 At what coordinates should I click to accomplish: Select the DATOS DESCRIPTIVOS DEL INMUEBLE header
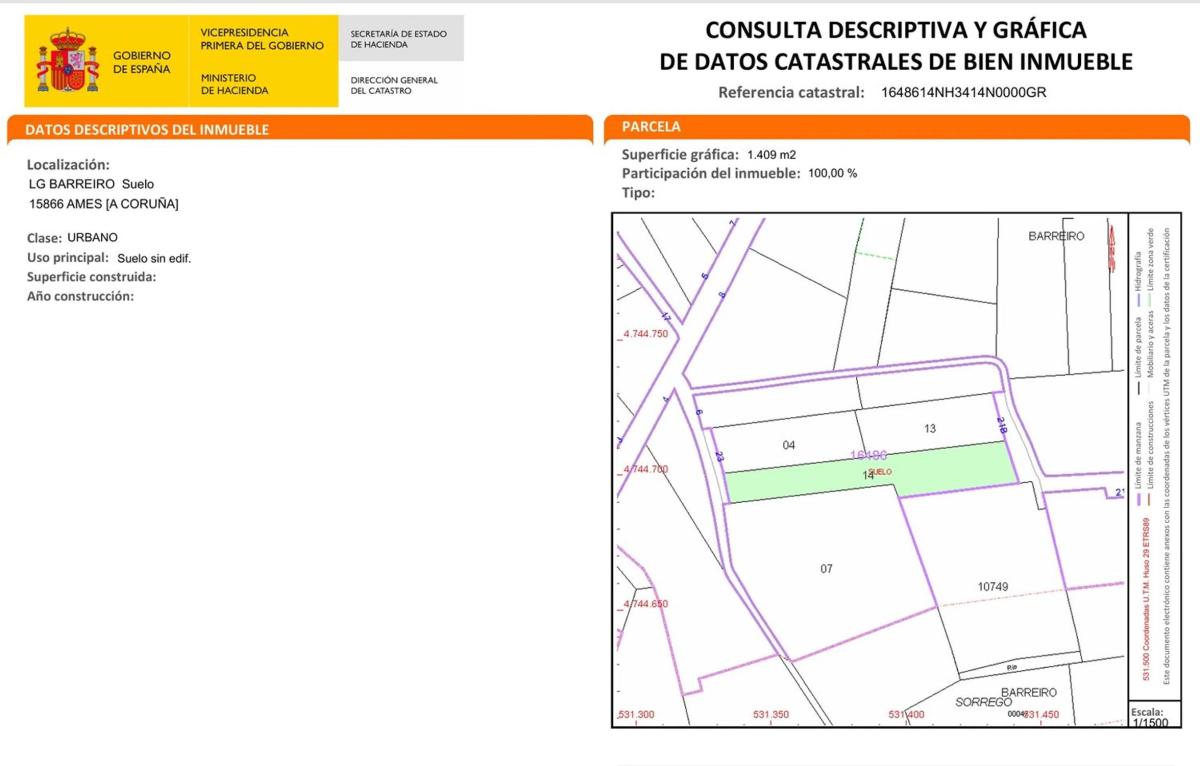[147, 130]
